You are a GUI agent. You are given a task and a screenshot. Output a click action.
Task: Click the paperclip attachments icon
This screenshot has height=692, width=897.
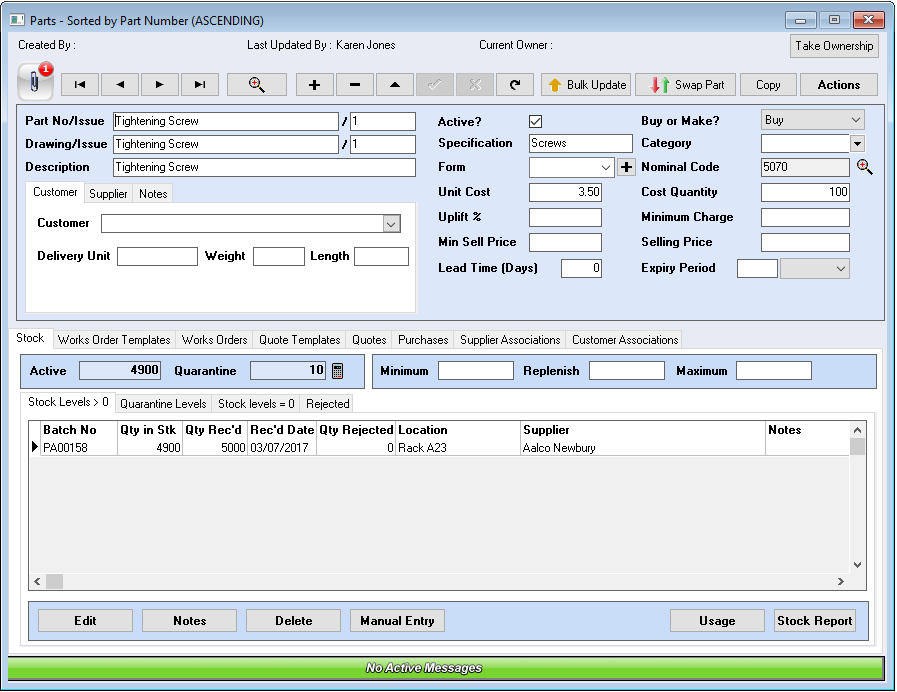pyautogui.click(x=35, y=83)
